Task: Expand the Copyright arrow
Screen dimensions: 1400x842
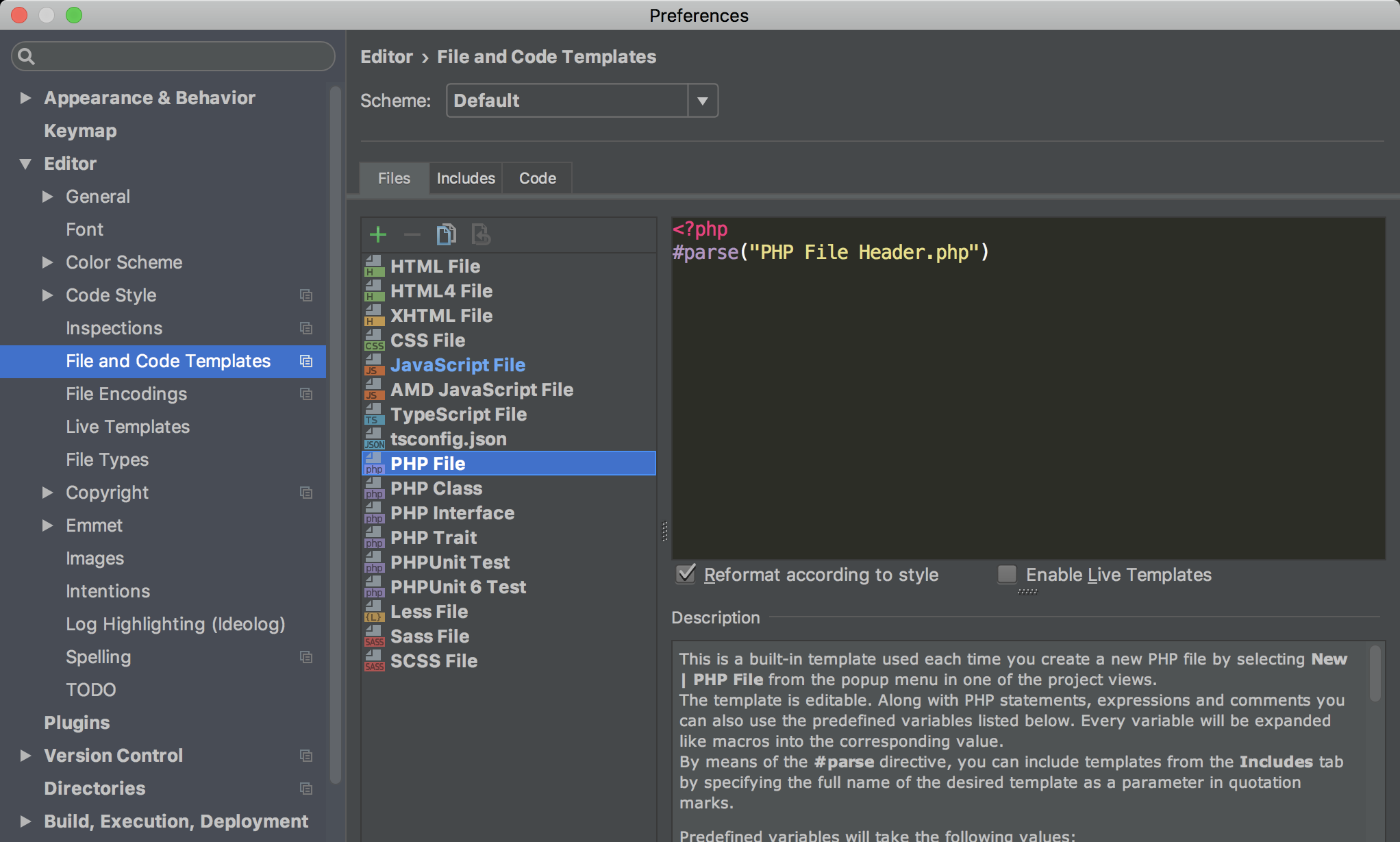Action: pos(47,493)
